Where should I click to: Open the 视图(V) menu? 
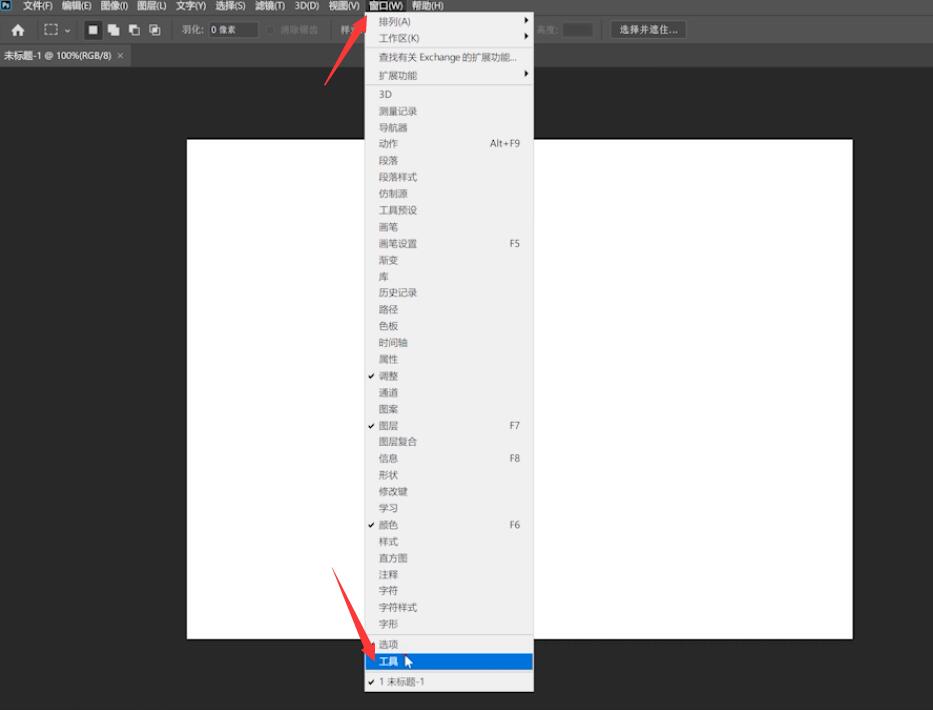344,6
